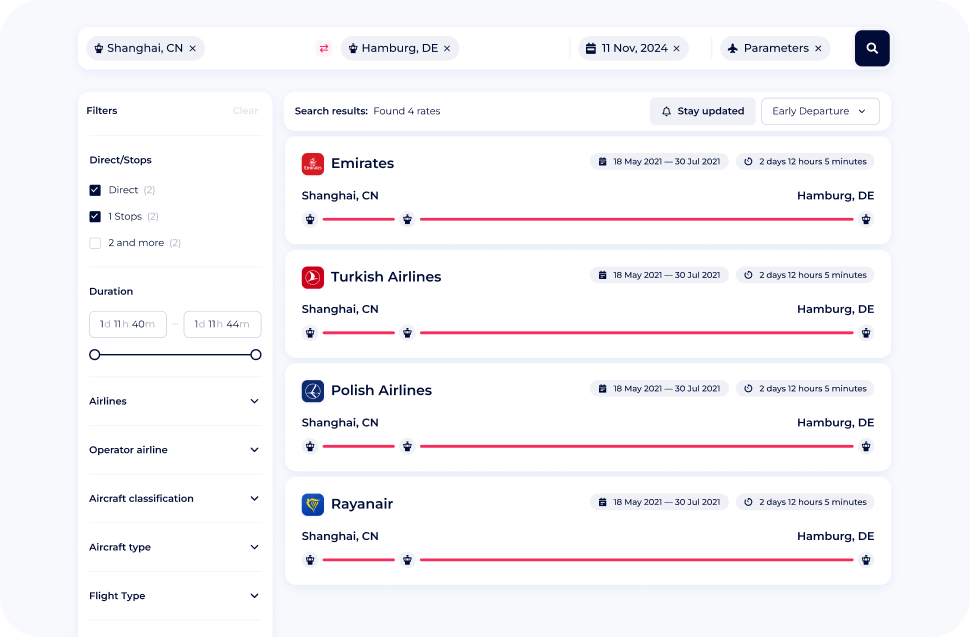The width and height of the screenshot is (970, 637).
Task: Click the Emirates airline logo
Action: point(312,164)
